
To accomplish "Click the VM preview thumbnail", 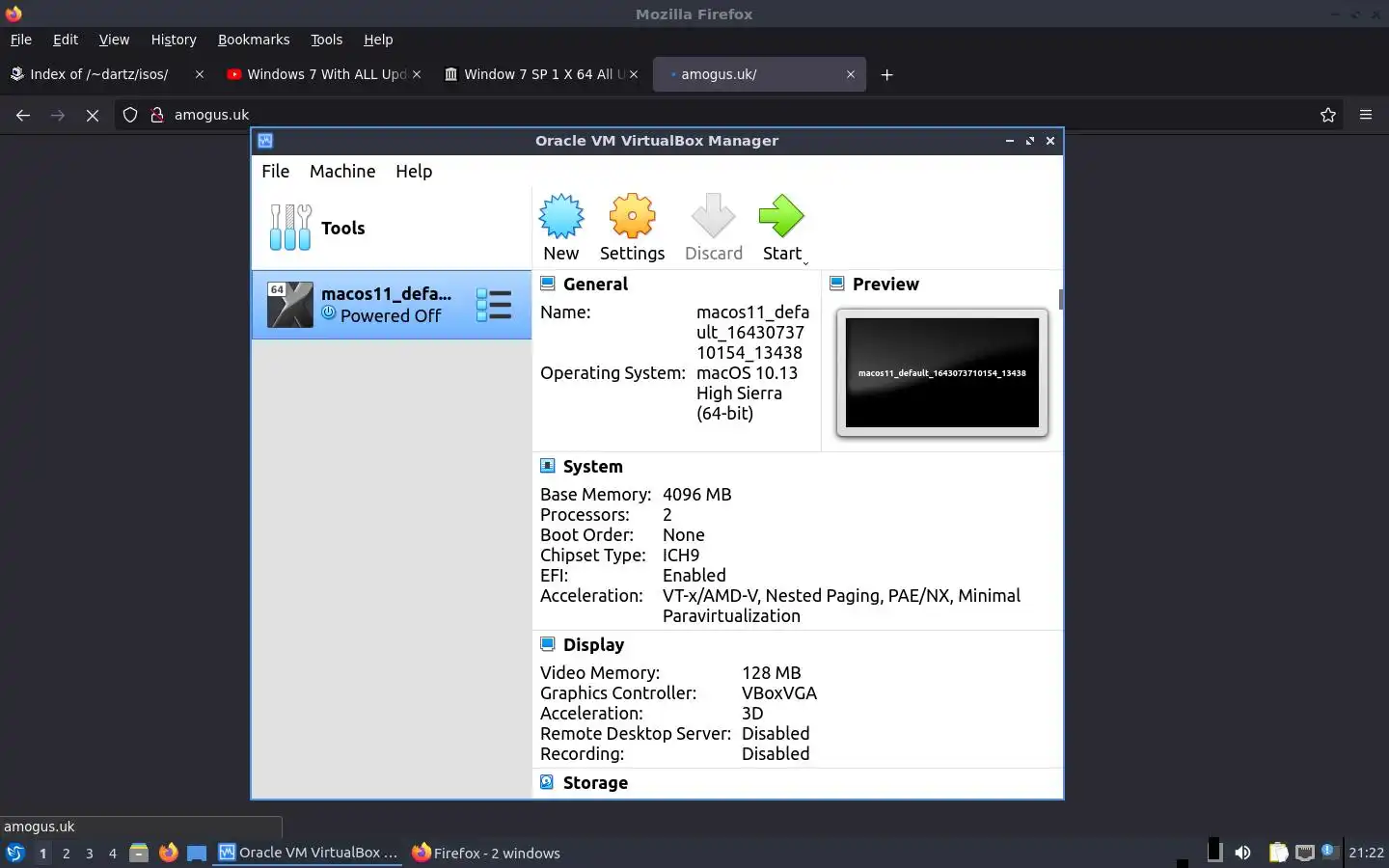I will click(942, 372).
